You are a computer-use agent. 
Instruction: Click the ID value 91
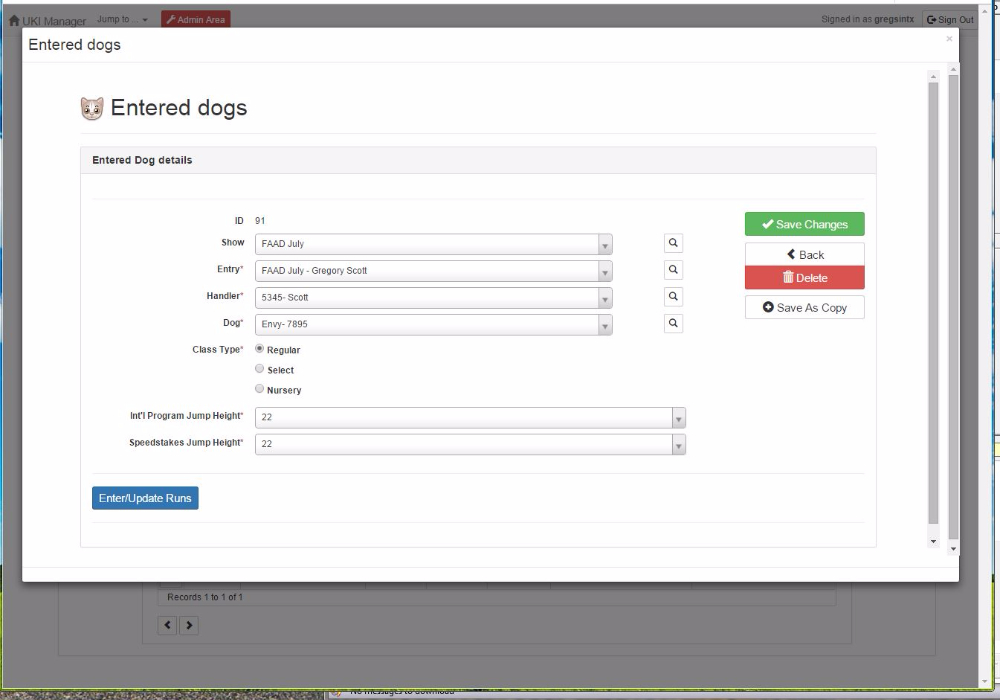click(260, 221)
